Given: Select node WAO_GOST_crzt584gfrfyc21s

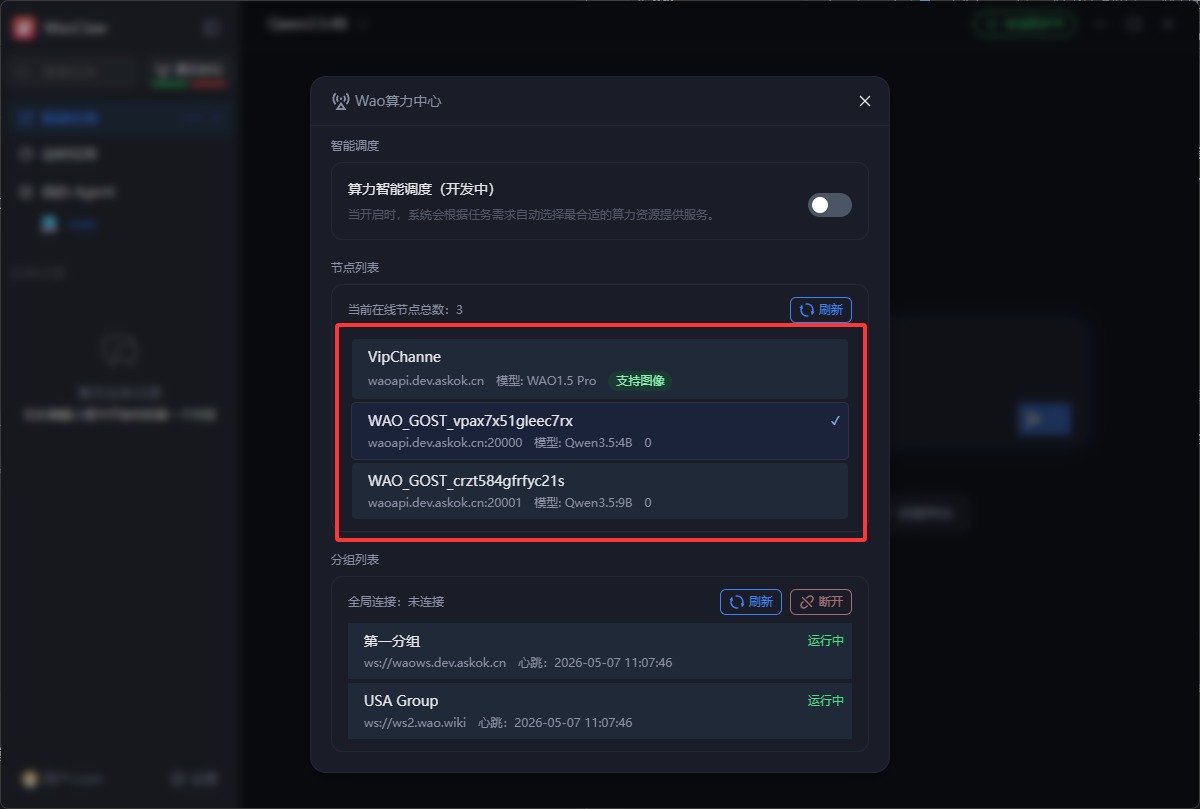Looking at the screenshot, I should 600,491.
